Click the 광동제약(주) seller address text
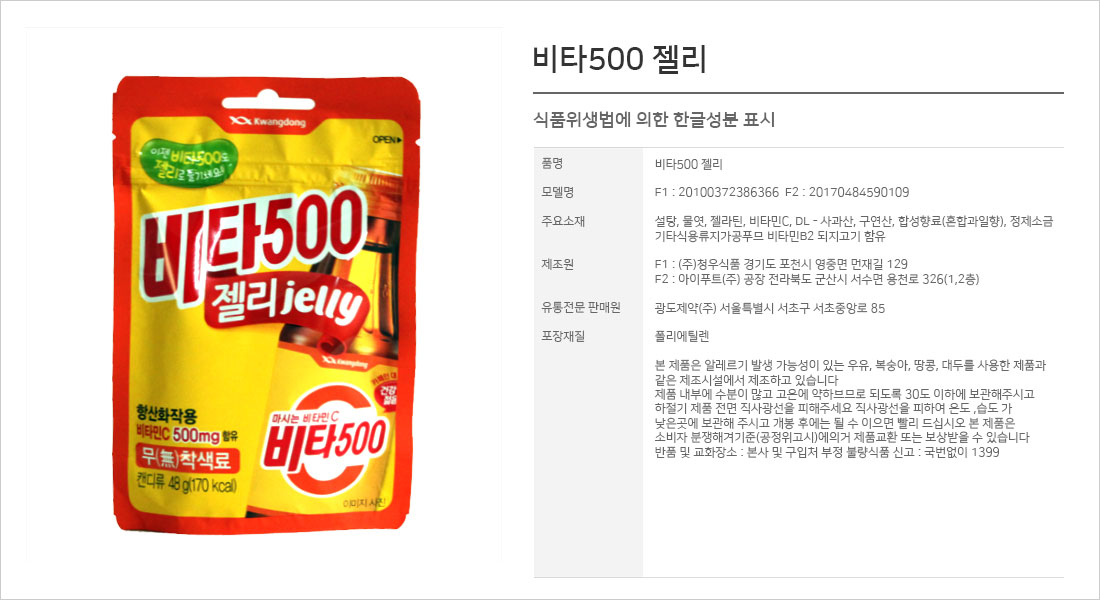 [x=770, y=308]
